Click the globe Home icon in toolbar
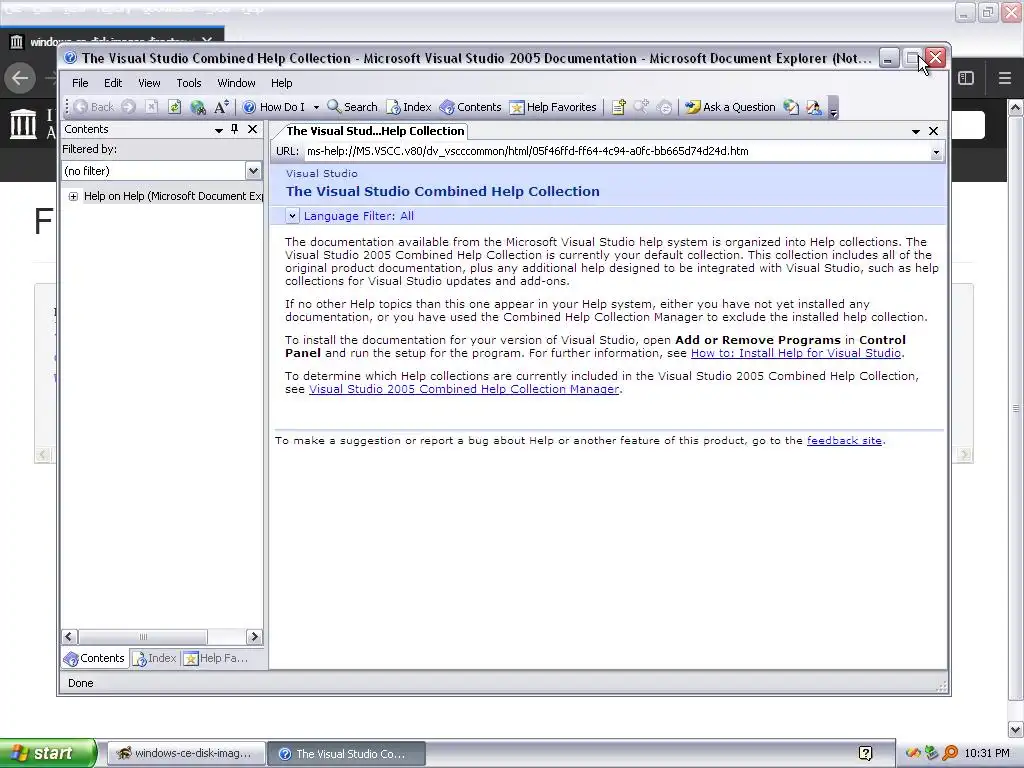The width and height of the screenshot is (1024, 768). tap(197, 107)
